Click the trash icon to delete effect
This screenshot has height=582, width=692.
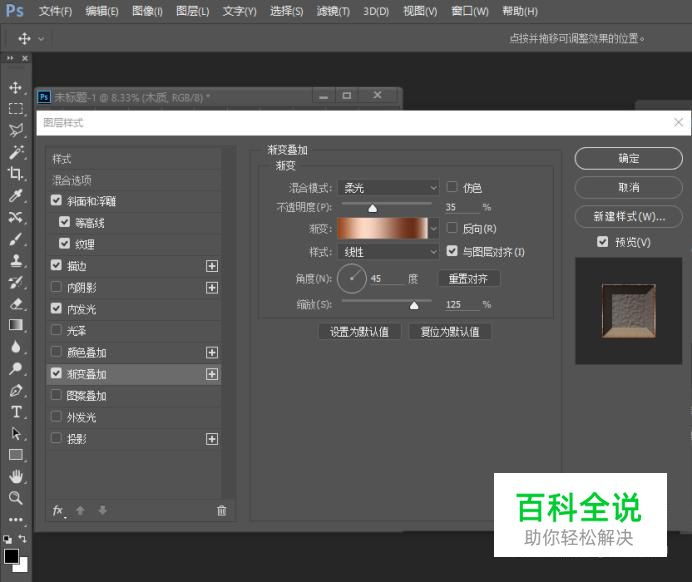pos(222,510)
